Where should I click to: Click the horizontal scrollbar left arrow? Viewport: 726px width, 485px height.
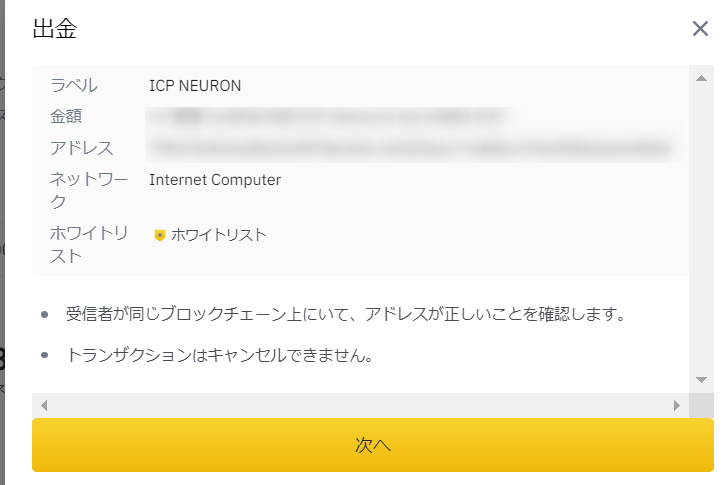tap(44, 406)
